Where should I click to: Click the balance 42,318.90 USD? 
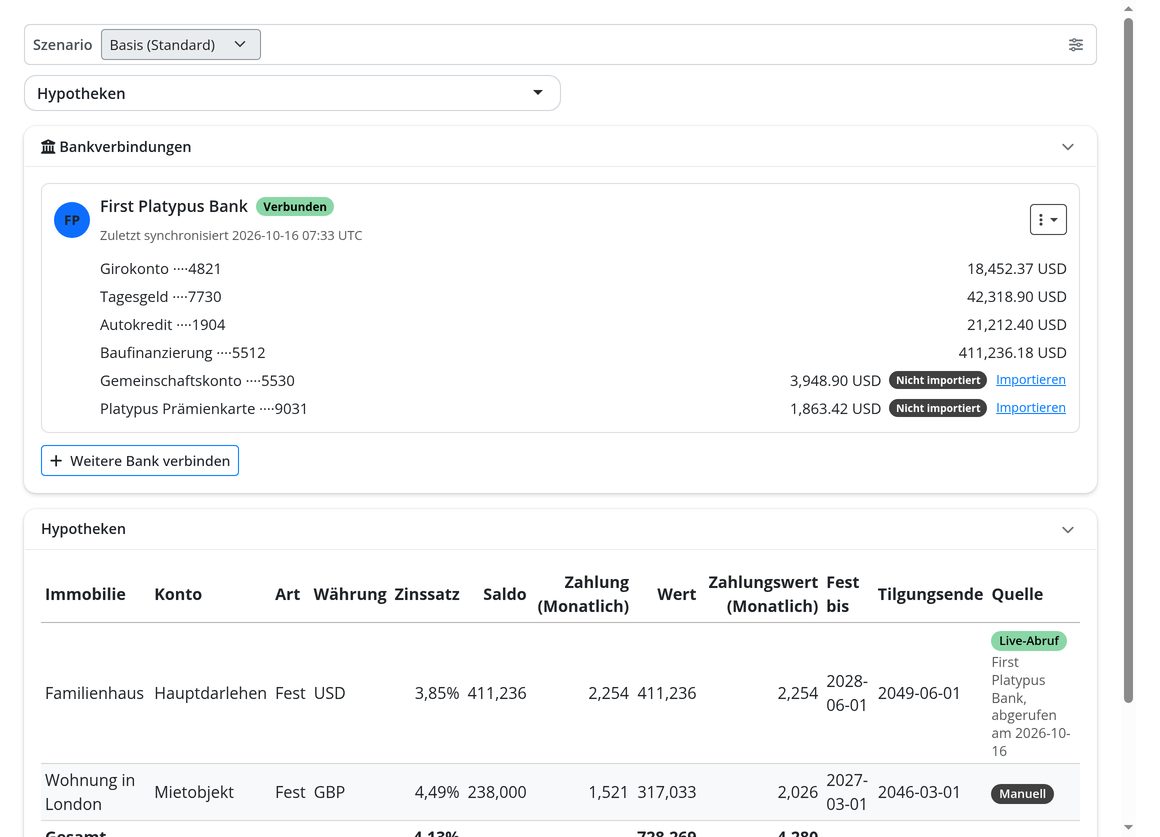[x=1016, y=297]
